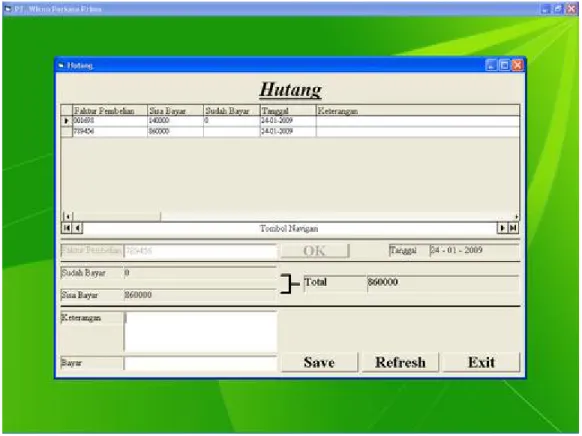Click the Save button

point(319,362)
